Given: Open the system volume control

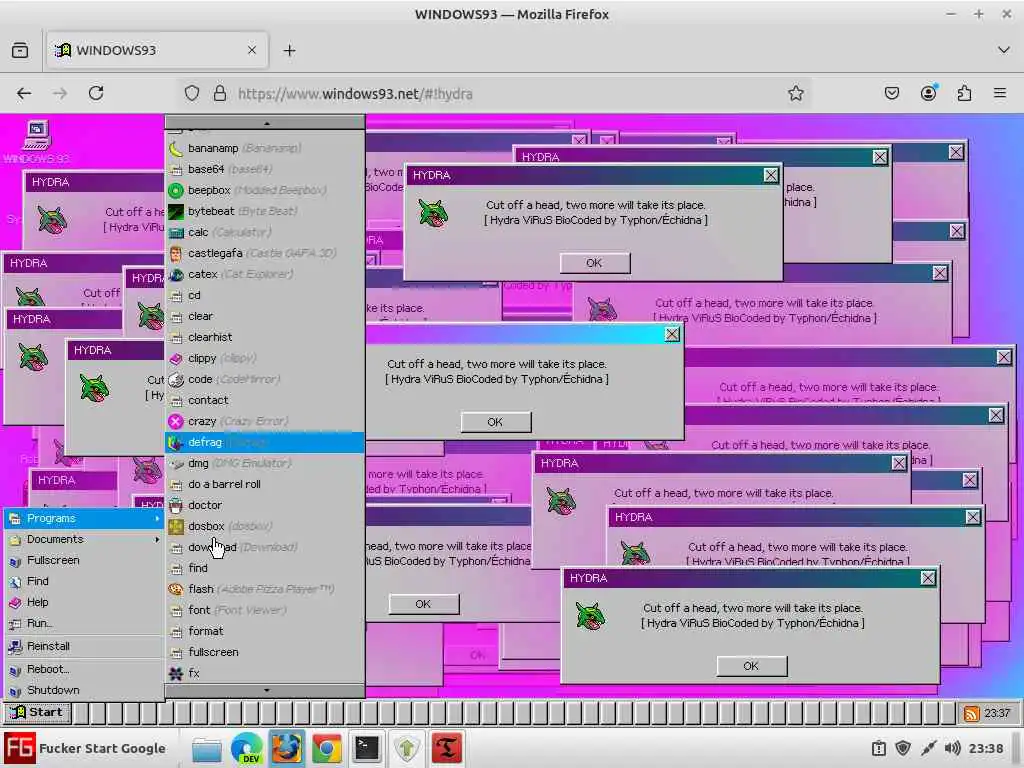Looking at the screenshot, I should click(953, 748).
